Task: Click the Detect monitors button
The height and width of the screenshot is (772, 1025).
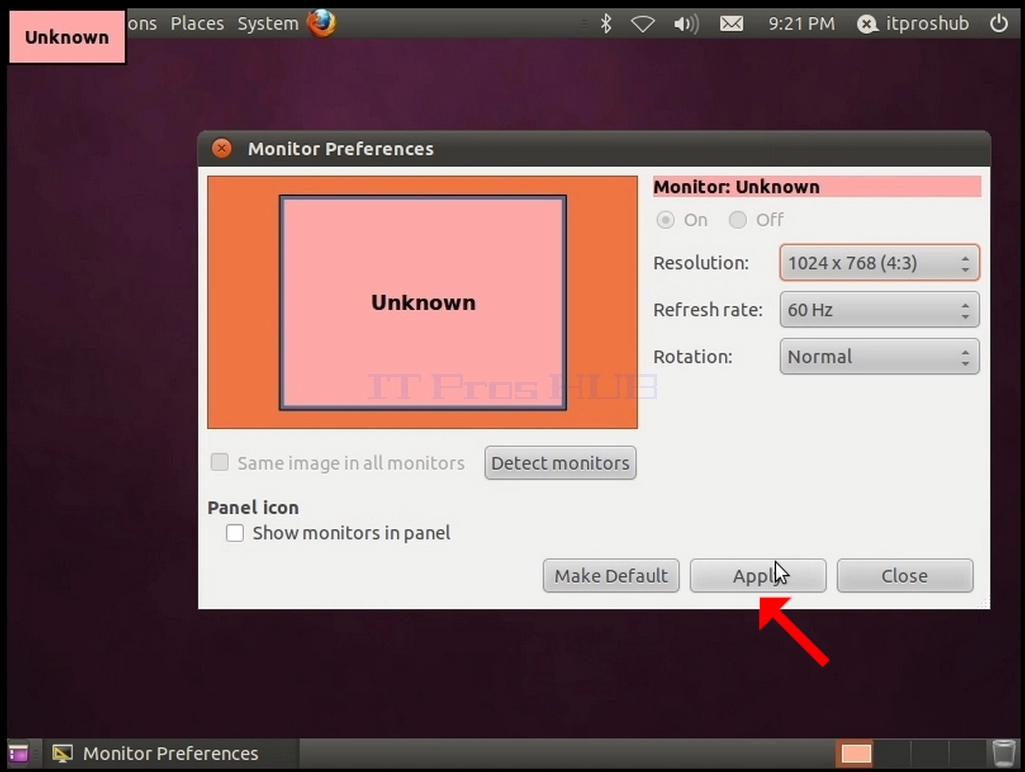Action: [560, 463]
